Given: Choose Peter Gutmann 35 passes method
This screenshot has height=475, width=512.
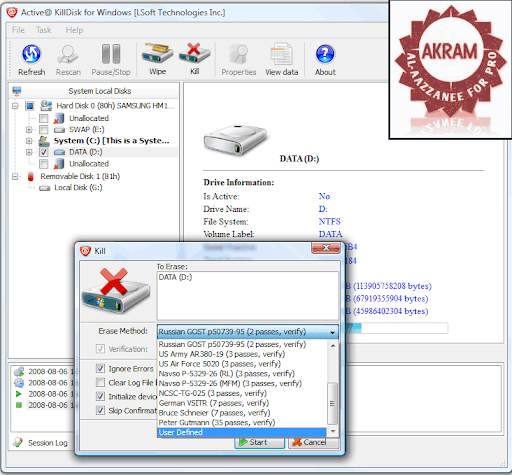Looking at the screenshot, I should (x=242, y=423).
